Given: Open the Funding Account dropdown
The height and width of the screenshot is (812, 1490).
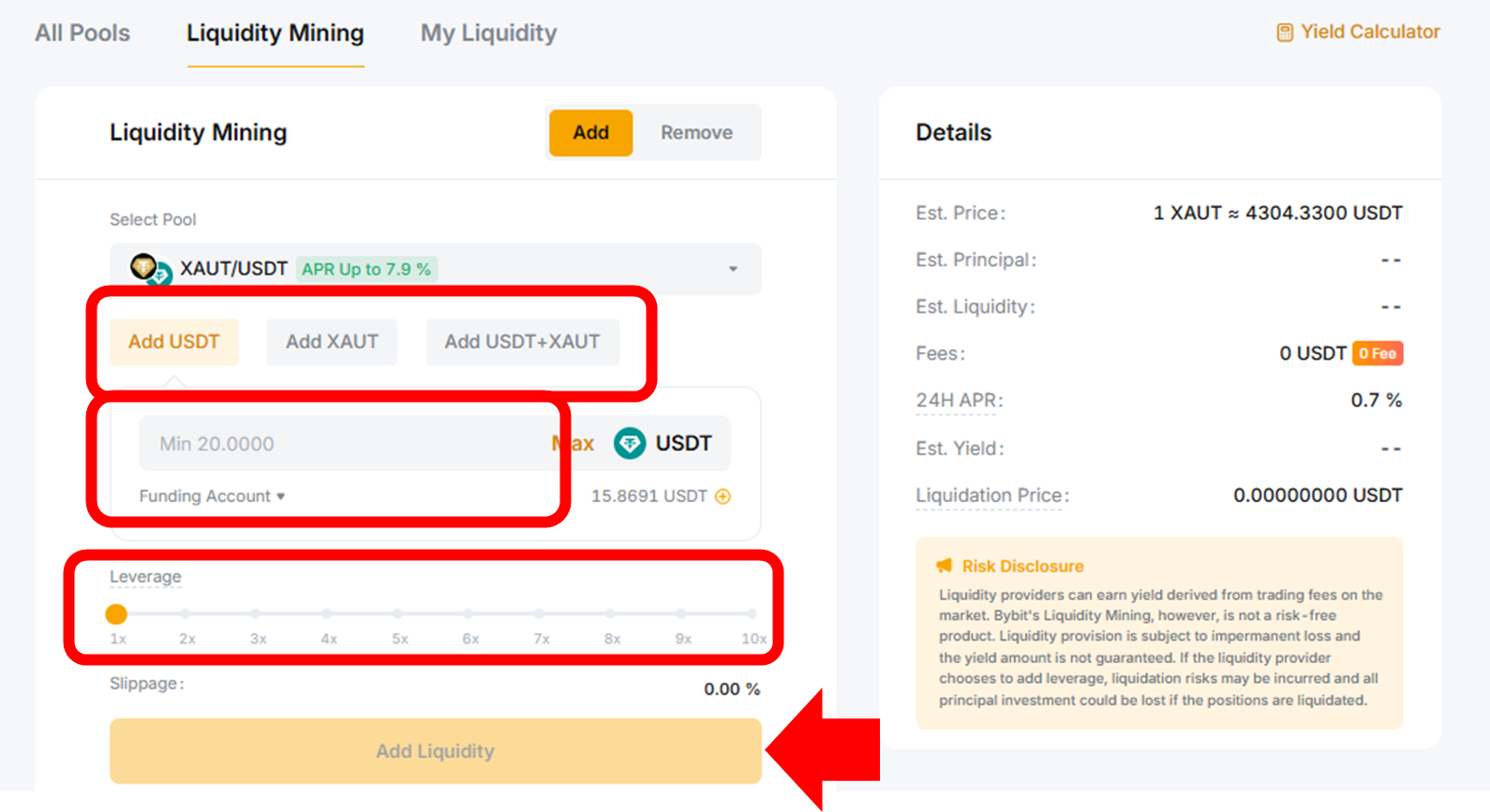Looking at the screenshot, I should [x=212, y=496].
